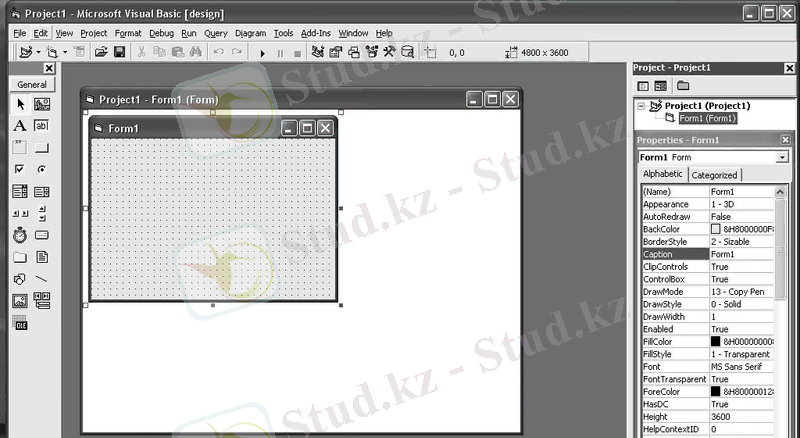Select the OLE container tool
Viewport: 800px width, 438px height.
(20, 323)
